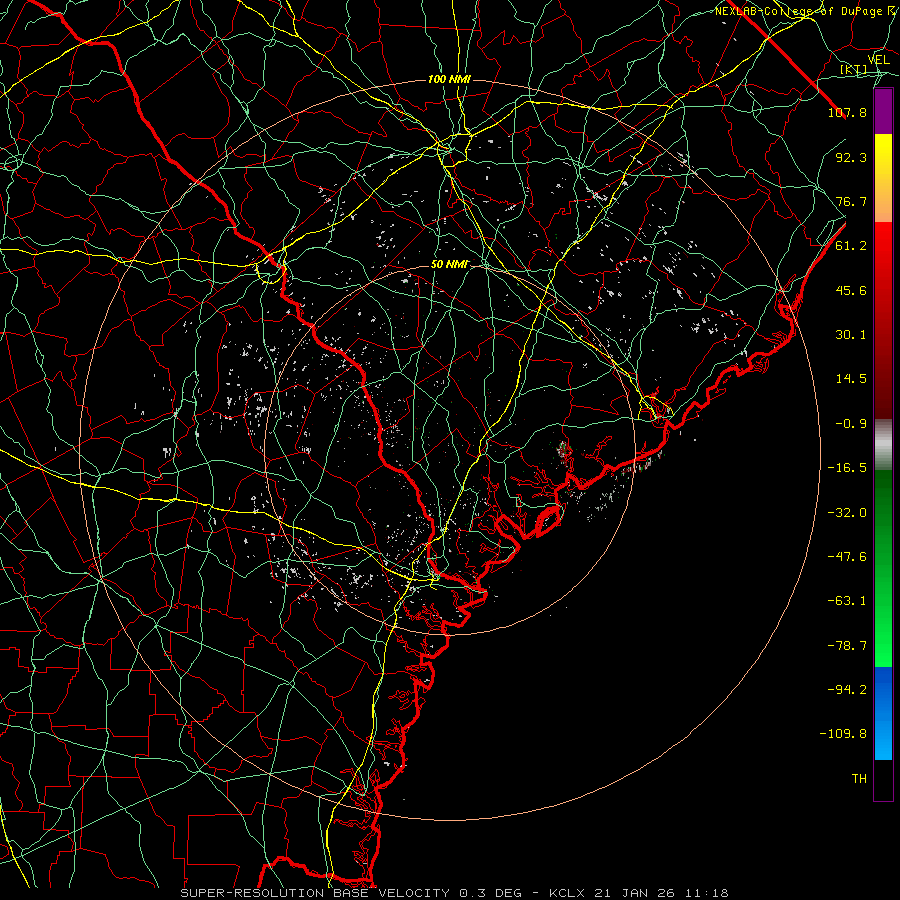Viewport: 900px width, 900px height.
Task: Click the -94.2 velocity scale value
Action: pyautogui.click(x=847, y=690)
